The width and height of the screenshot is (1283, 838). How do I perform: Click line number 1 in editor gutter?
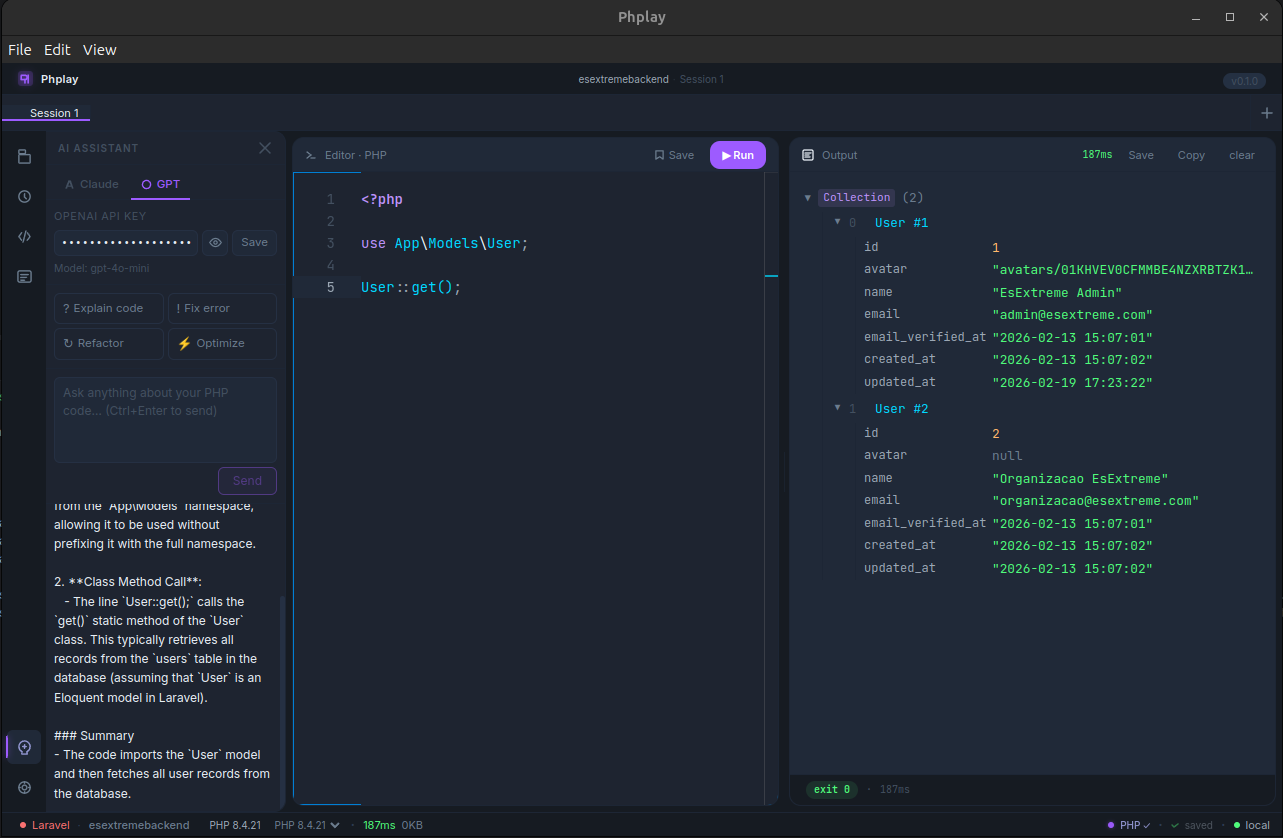click(x=331, y=199)
